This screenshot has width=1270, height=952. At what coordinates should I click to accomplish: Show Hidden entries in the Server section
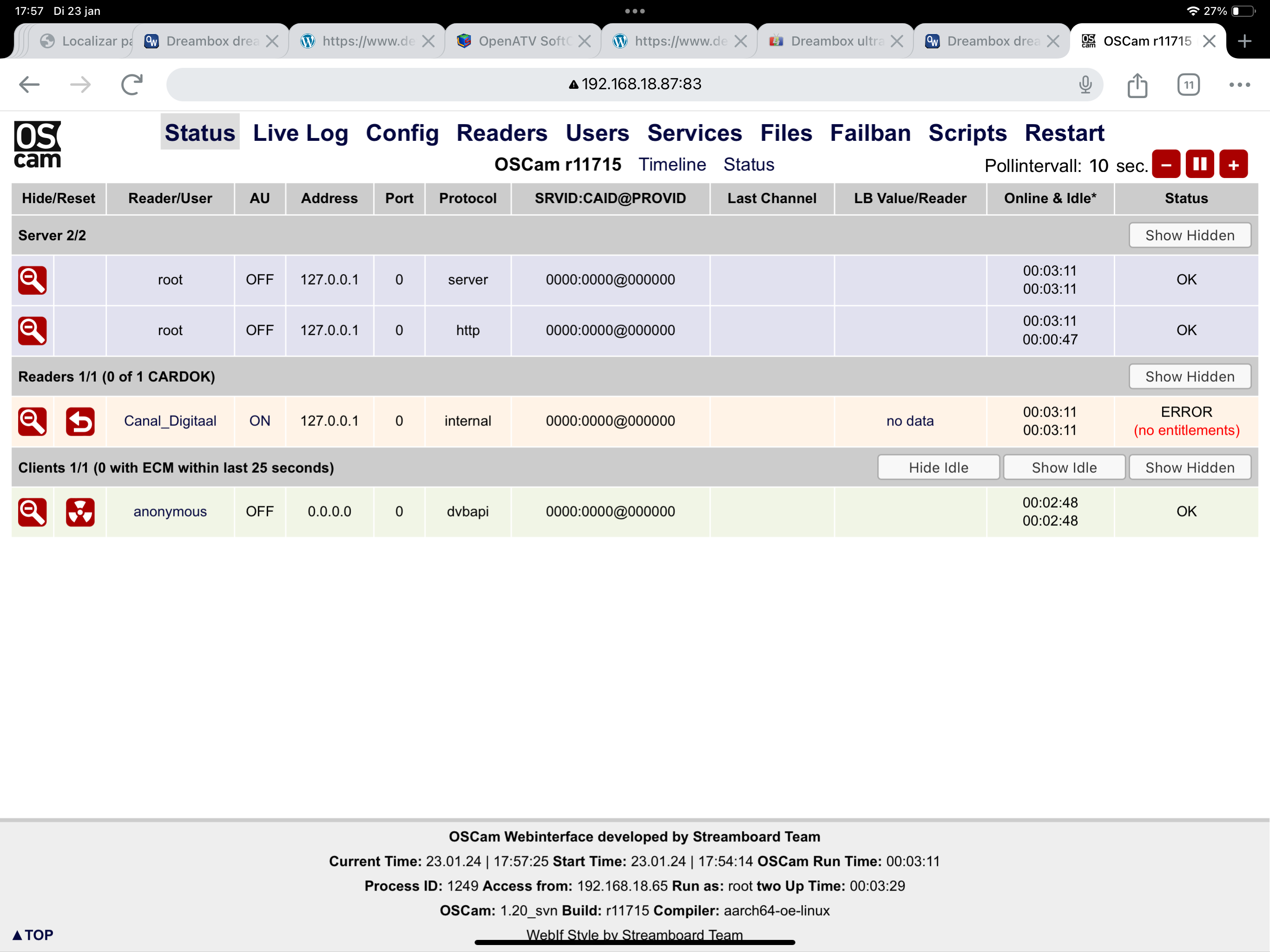[x=1190, y=235]
